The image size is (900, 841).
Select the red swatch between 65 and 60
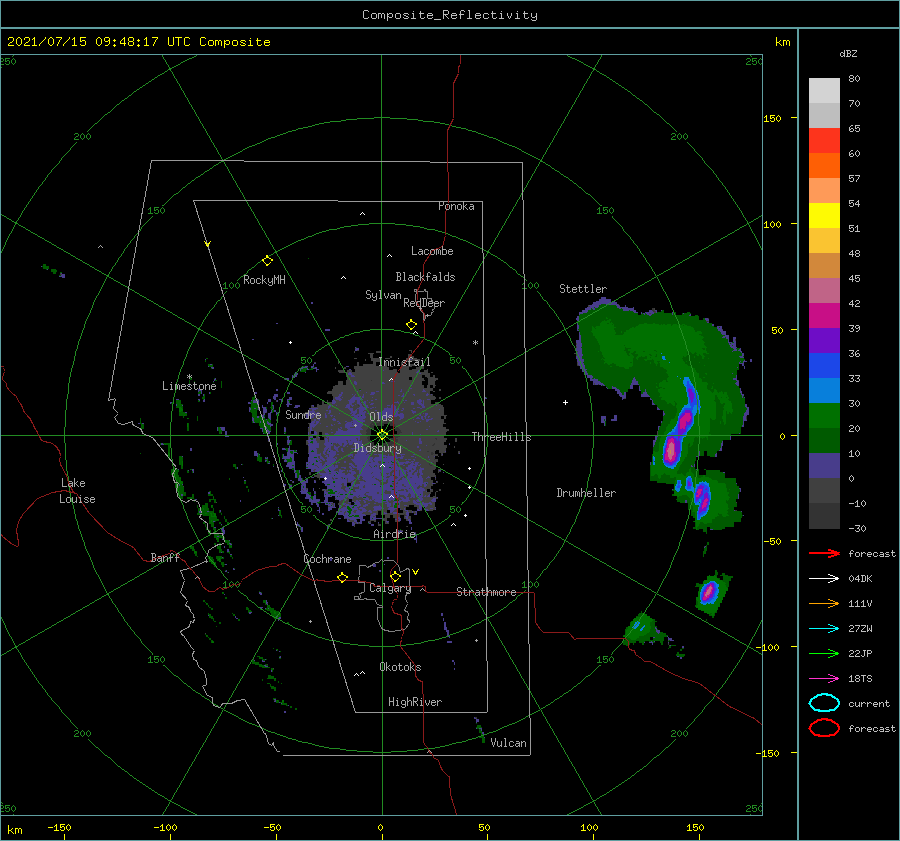(x=824, y=140)
